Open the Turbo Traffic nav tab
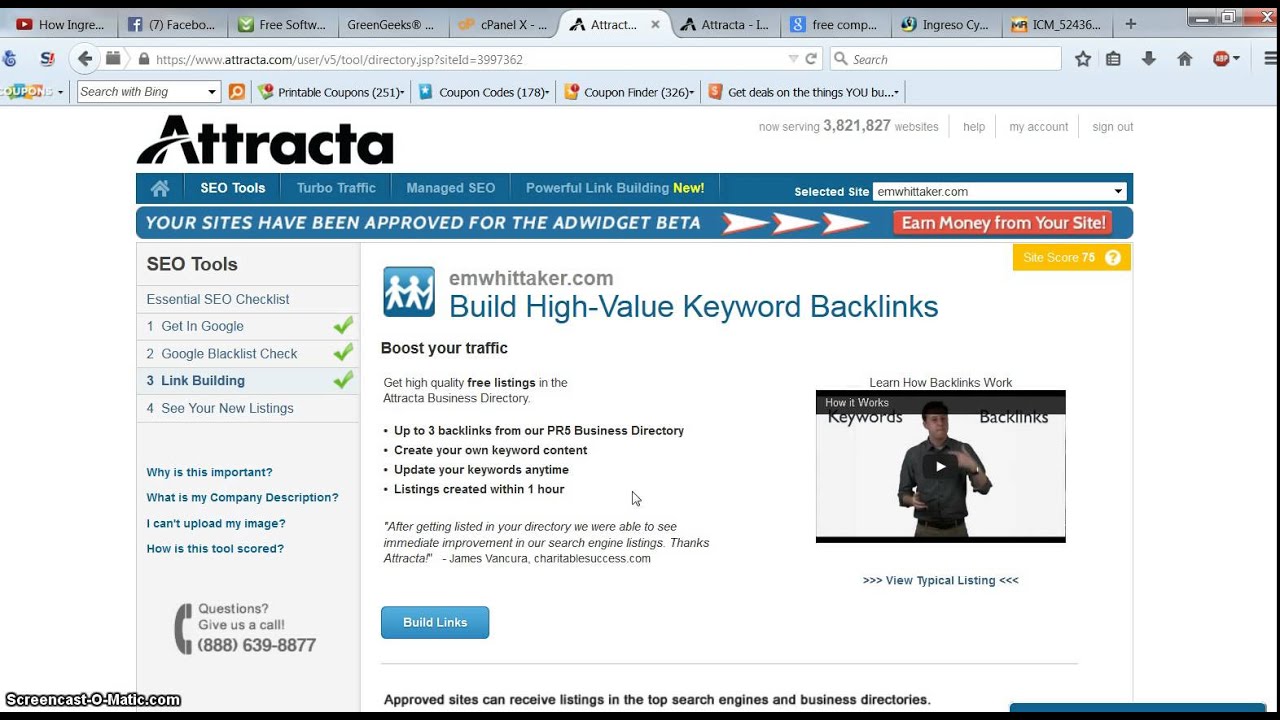The image size is (1280, 720). coord(336,188)
